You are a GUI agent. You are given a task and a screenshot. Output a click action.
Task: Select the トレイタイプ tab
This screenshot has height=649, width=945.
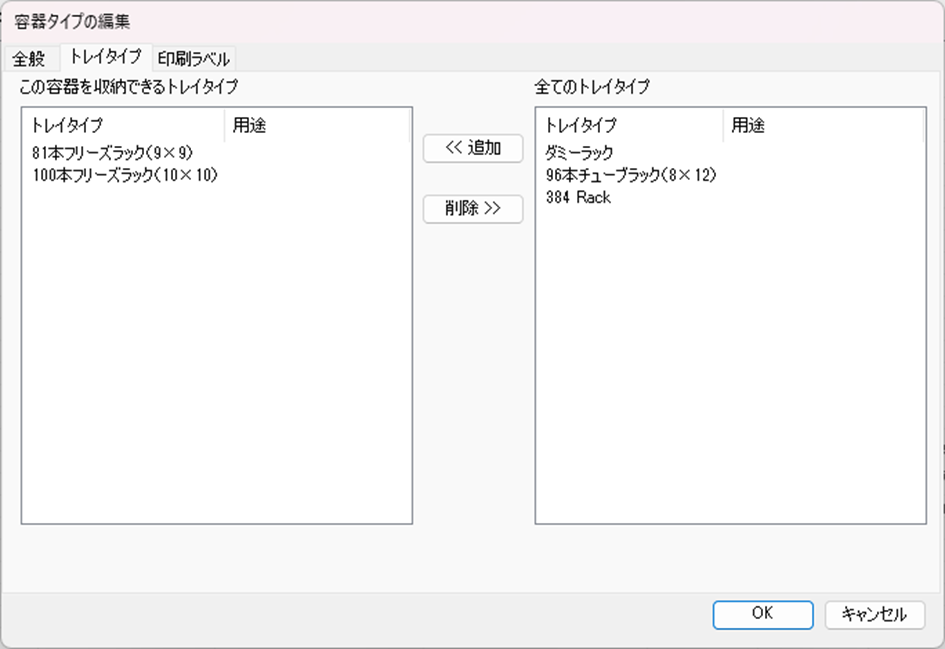coord(105,57)
